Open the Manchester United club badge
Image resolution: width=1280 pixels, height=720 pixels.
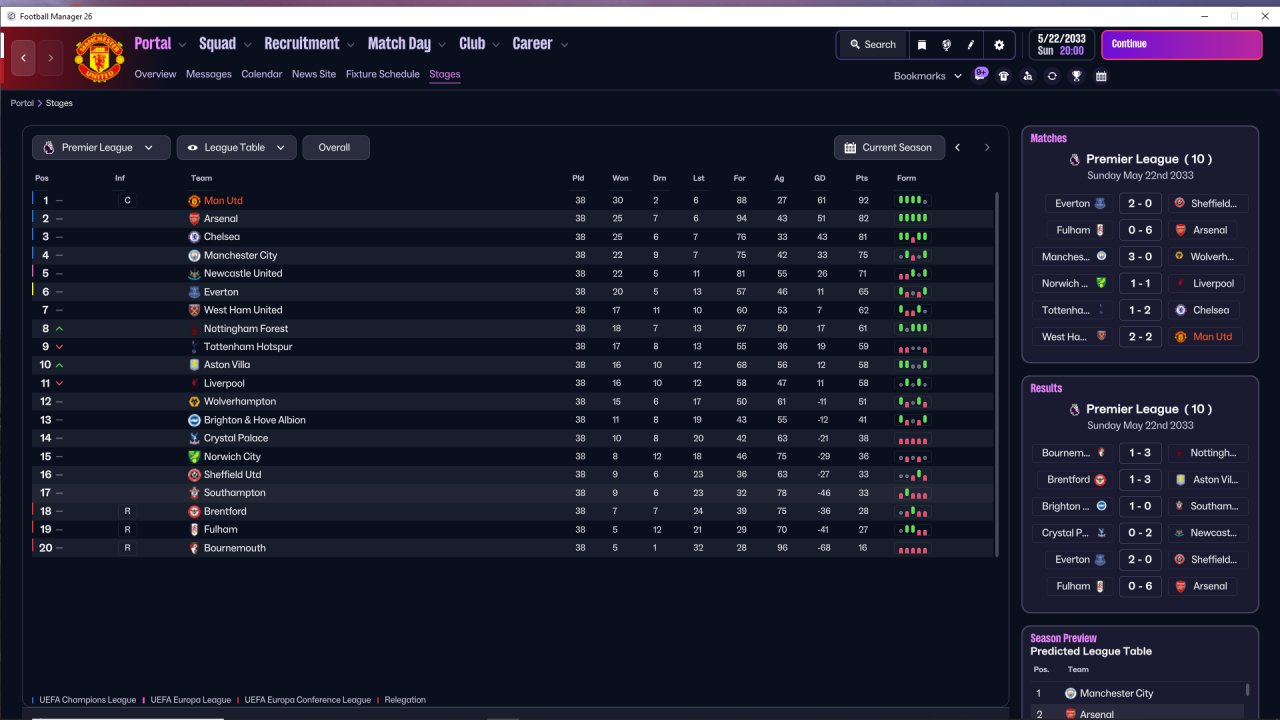pos(99,58)
